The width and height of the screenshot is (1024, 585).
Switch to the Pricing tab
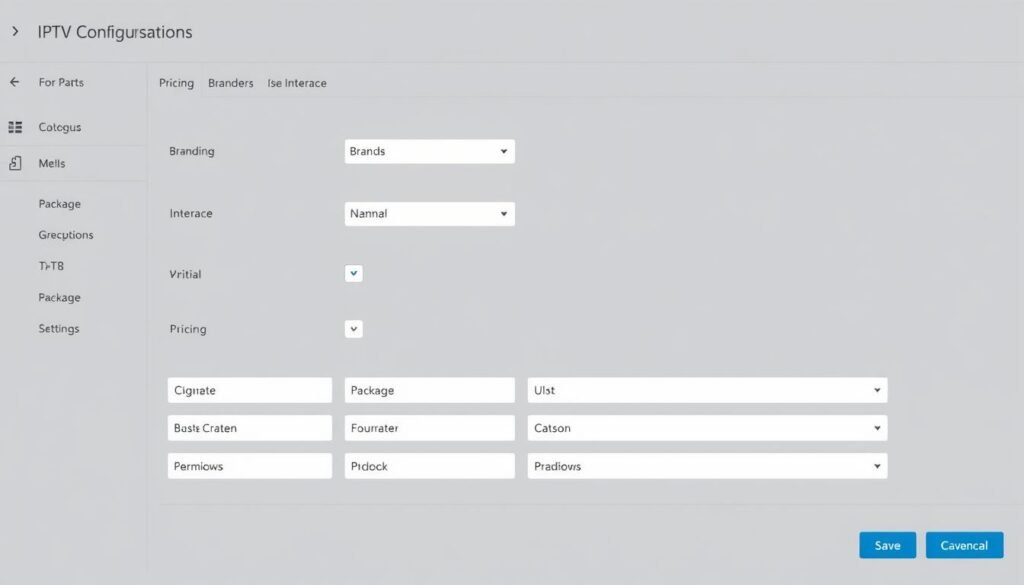tap(176, 83)
